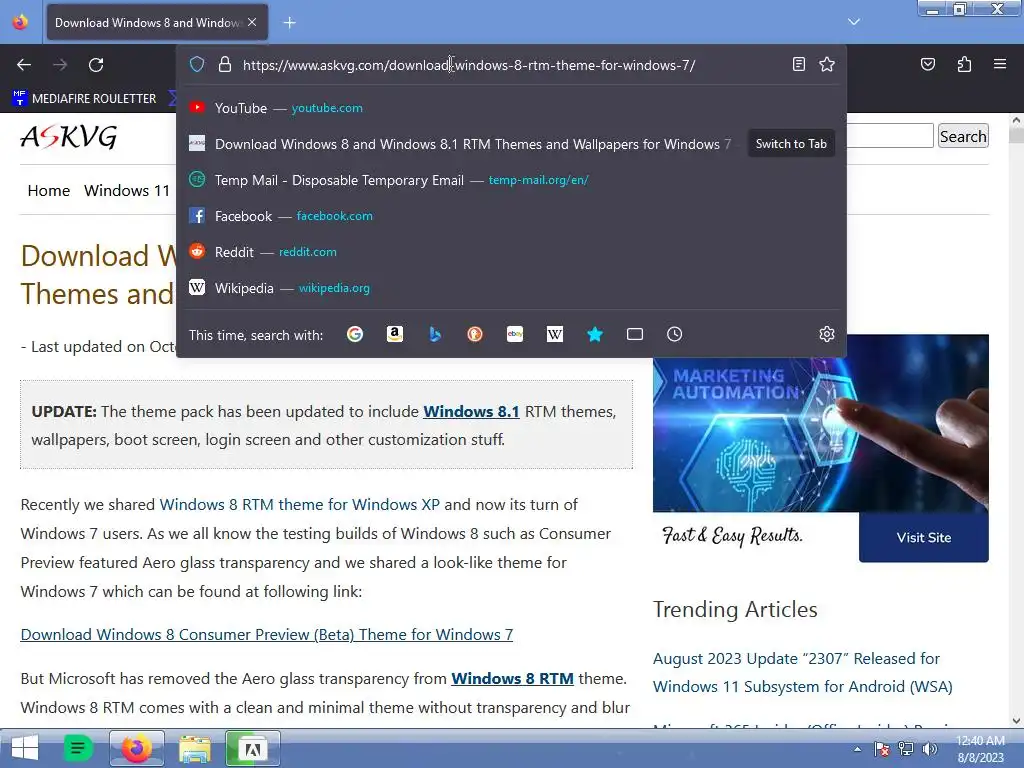Screen dimensions: 1024x768
Task: Search browsing history clock icon
Action: (x=675, y=334)
